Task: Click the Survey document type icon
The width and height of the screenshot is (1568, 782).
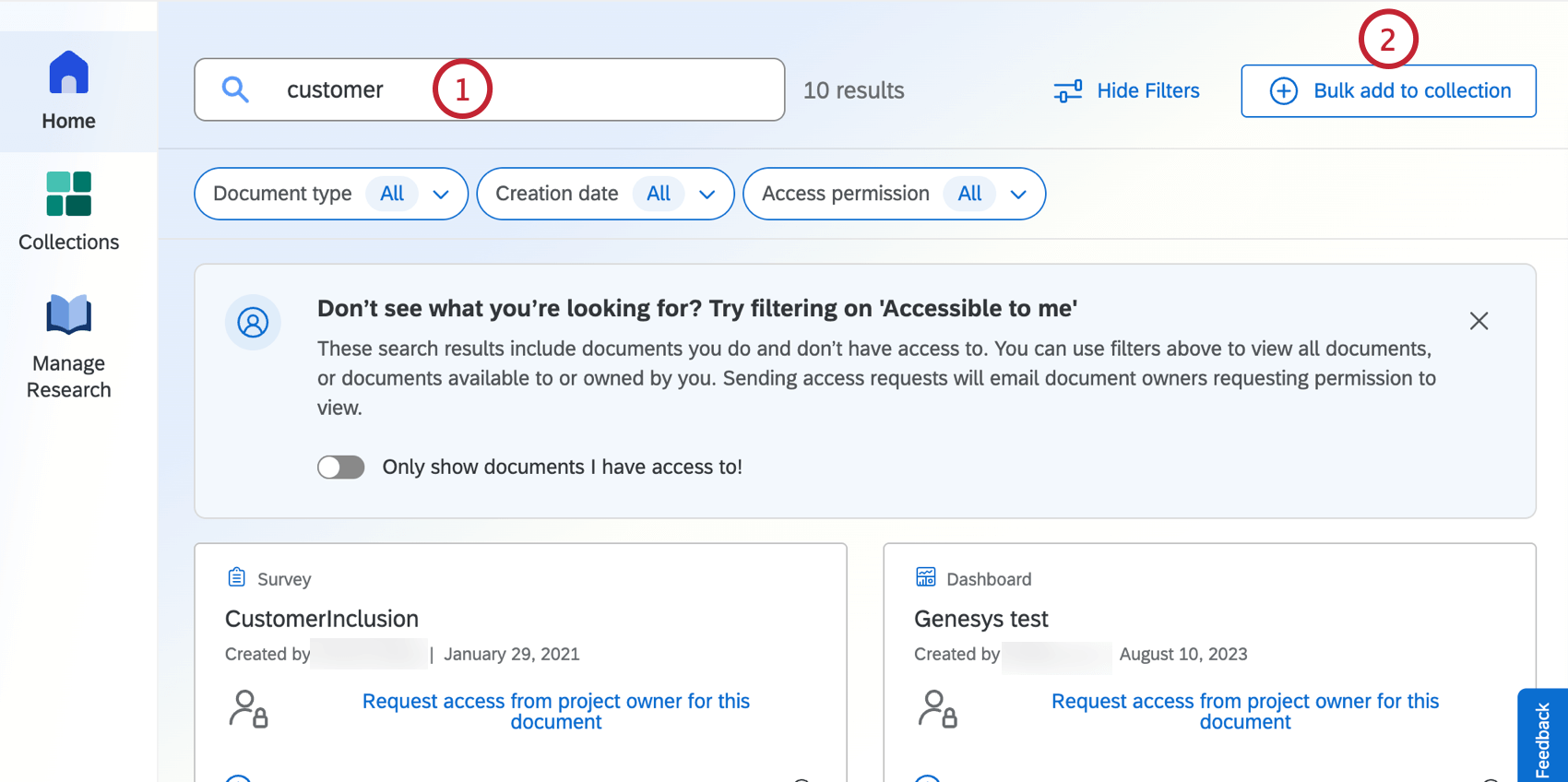Action: pyautogui.click(x=237, y=578)
